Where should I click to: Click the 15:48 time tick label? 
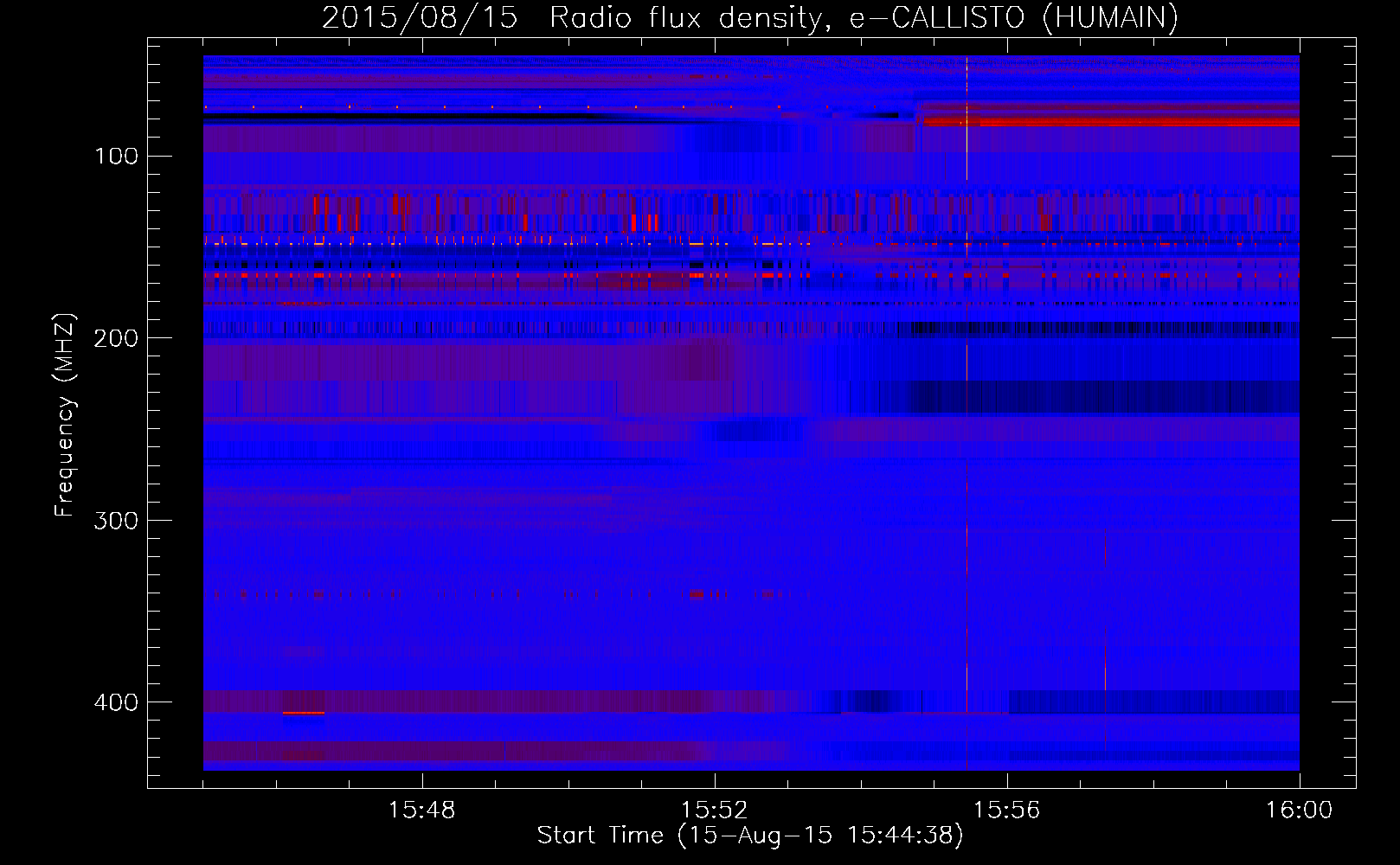point(421,811)
